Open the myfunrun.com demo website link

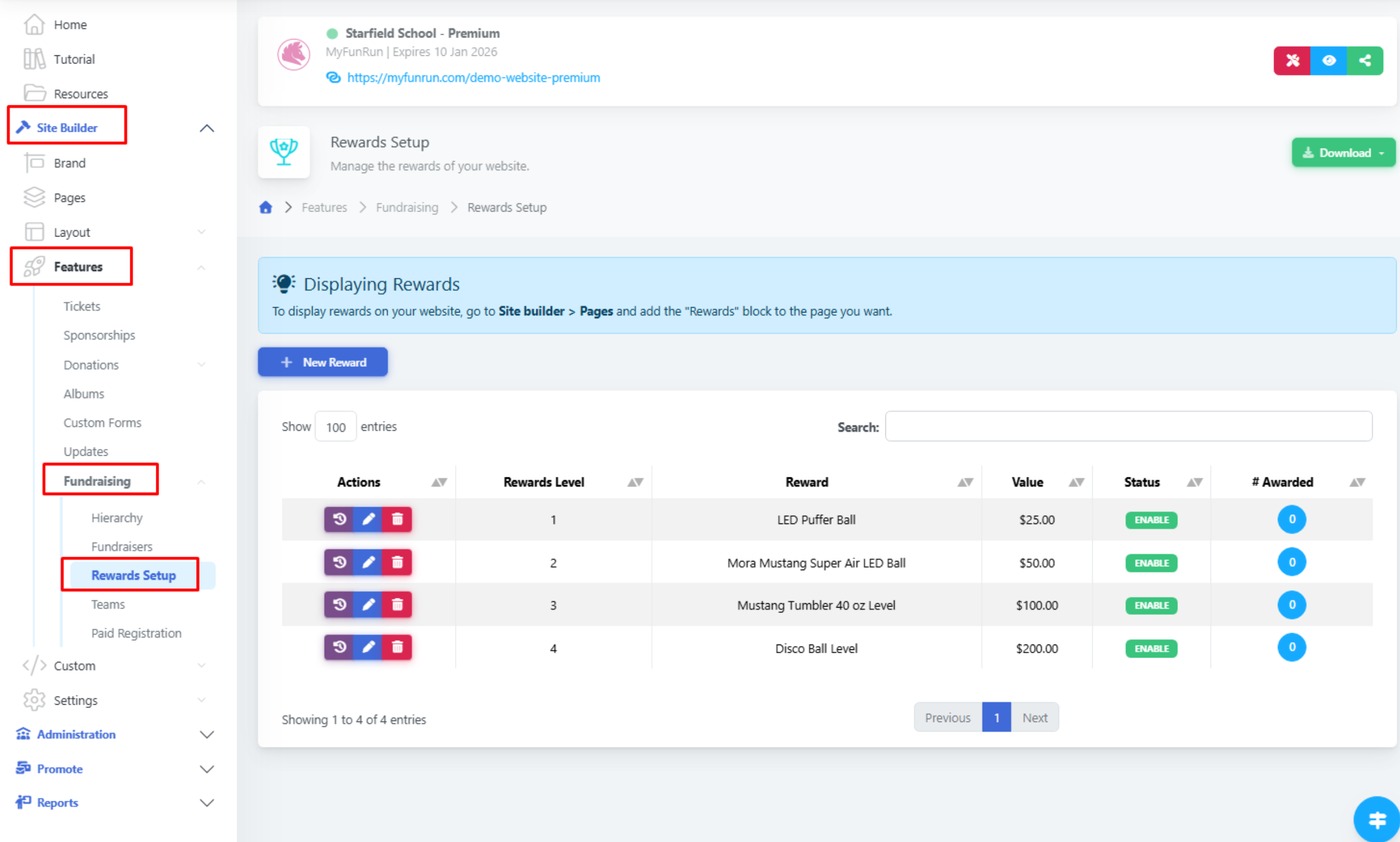473,78
